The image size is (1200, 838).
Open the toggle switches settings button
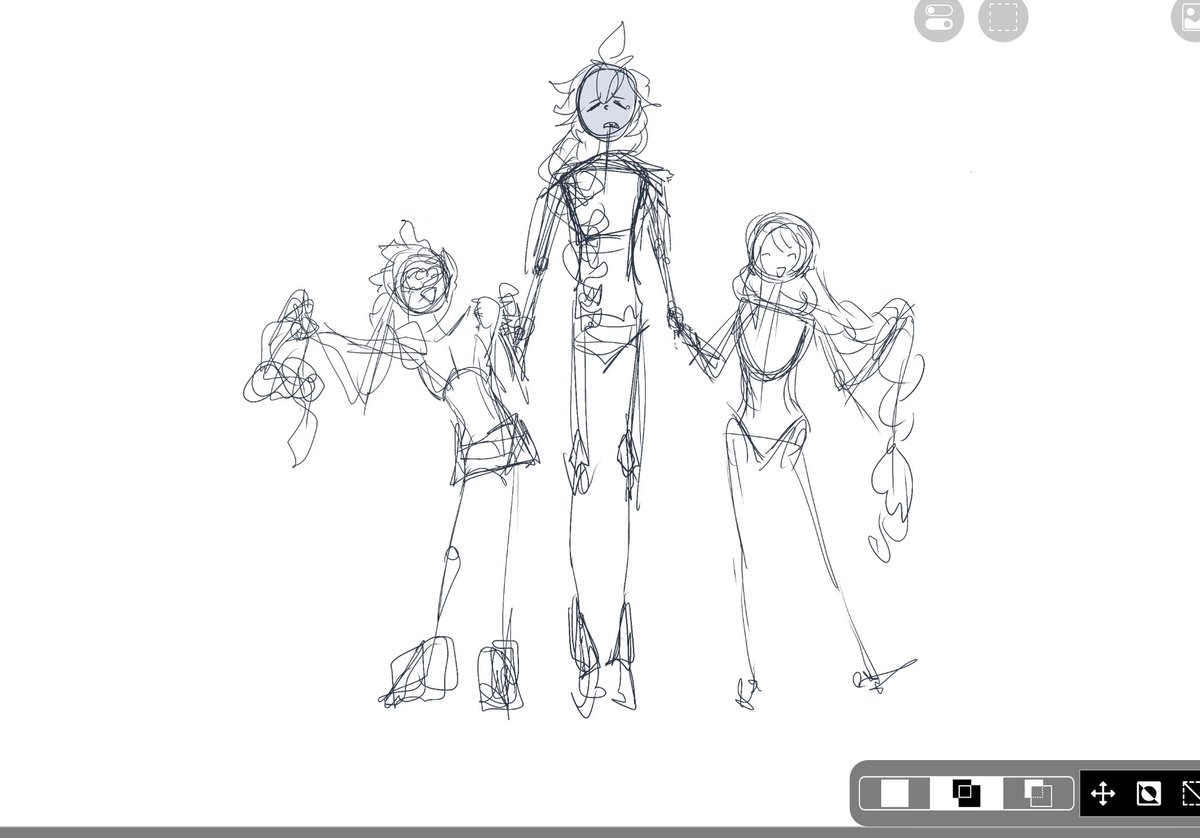pos(938,18)
